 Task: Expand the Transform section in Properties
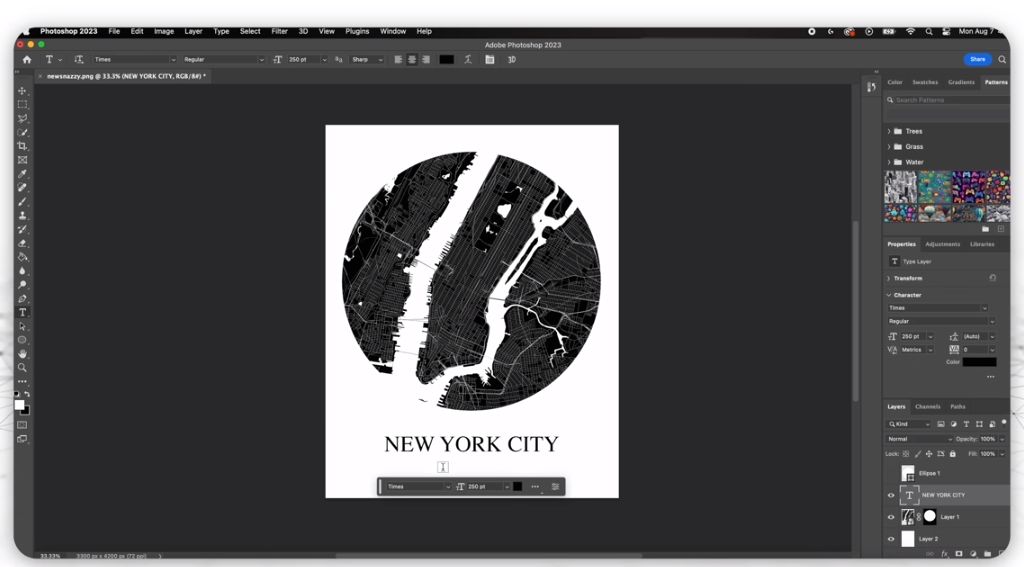click(889, 278)
